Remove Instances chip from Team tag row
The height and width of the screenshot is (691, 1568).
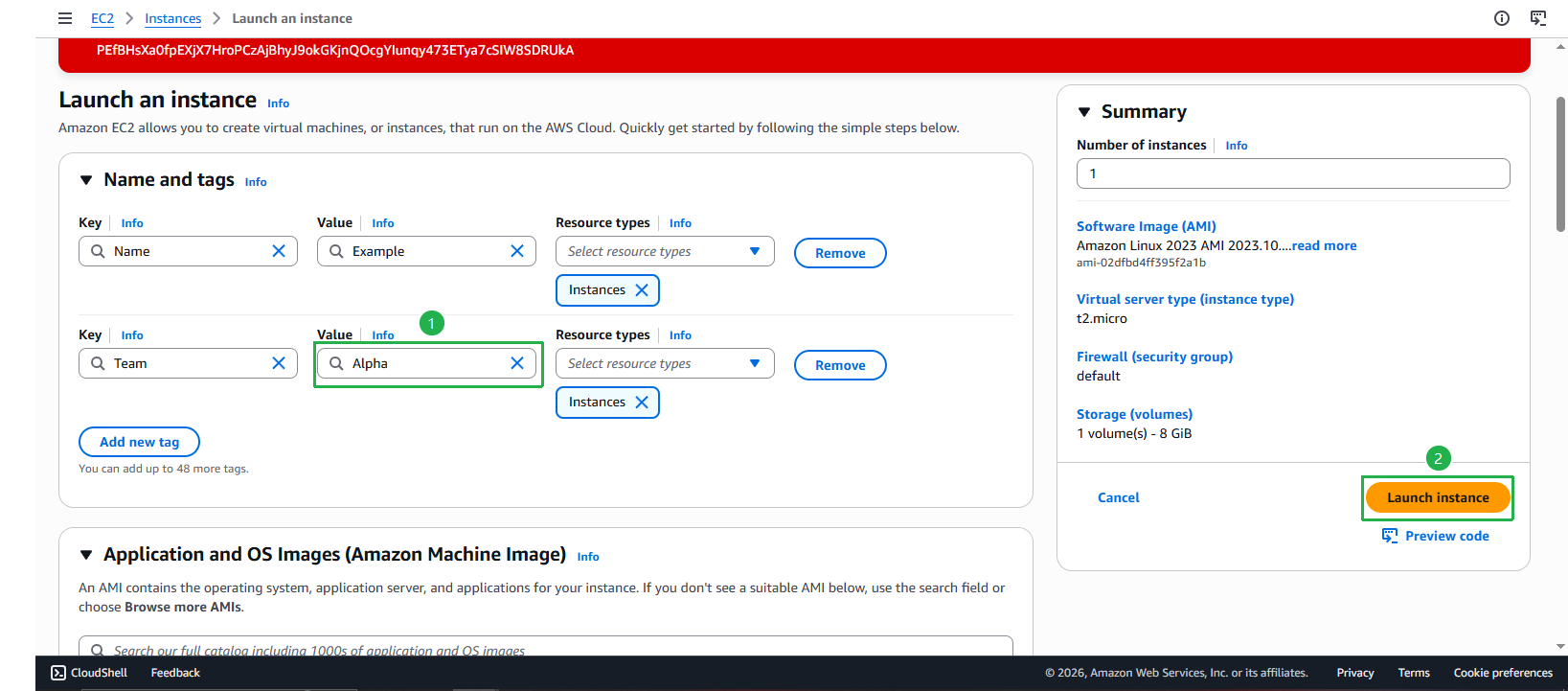click(x=642, y=403)
